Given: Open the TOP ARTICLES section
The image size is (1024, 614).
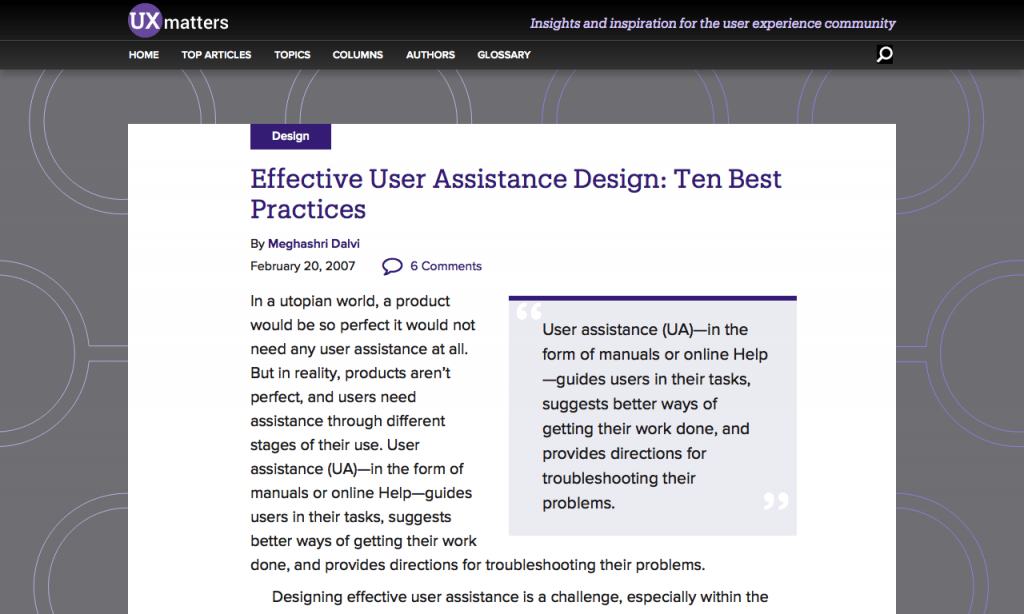Looking at the screenshot, I should pyautogui.click(x=216, y=55).
